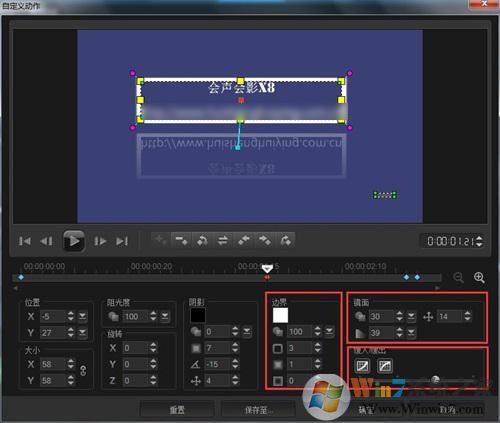The image size is (500, 423).
Task: Click the Position Y value field showing 27
Action: (x=53, y=332)
